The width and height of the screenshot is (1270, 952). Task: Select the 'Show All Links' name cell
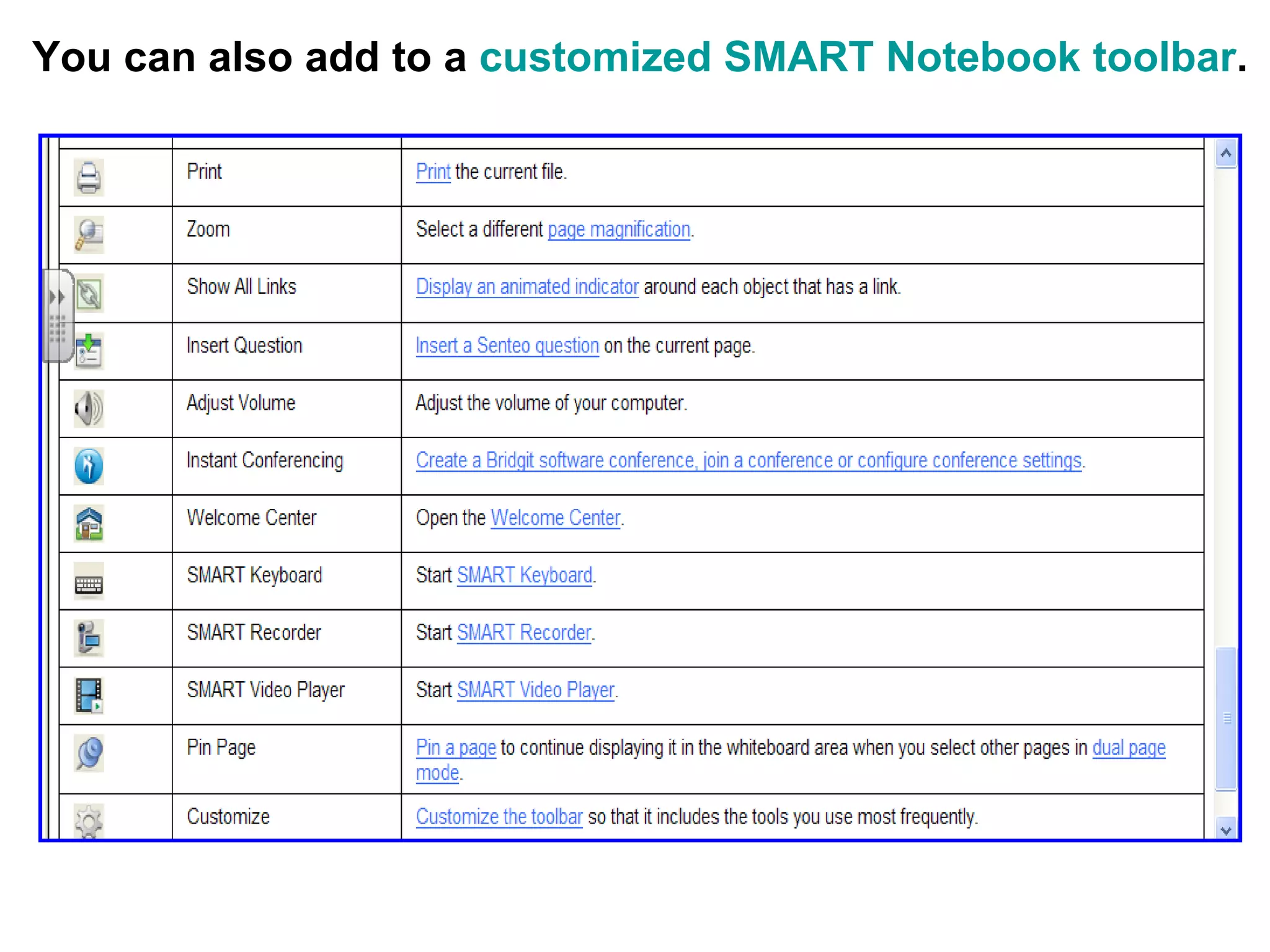[286, 293]
